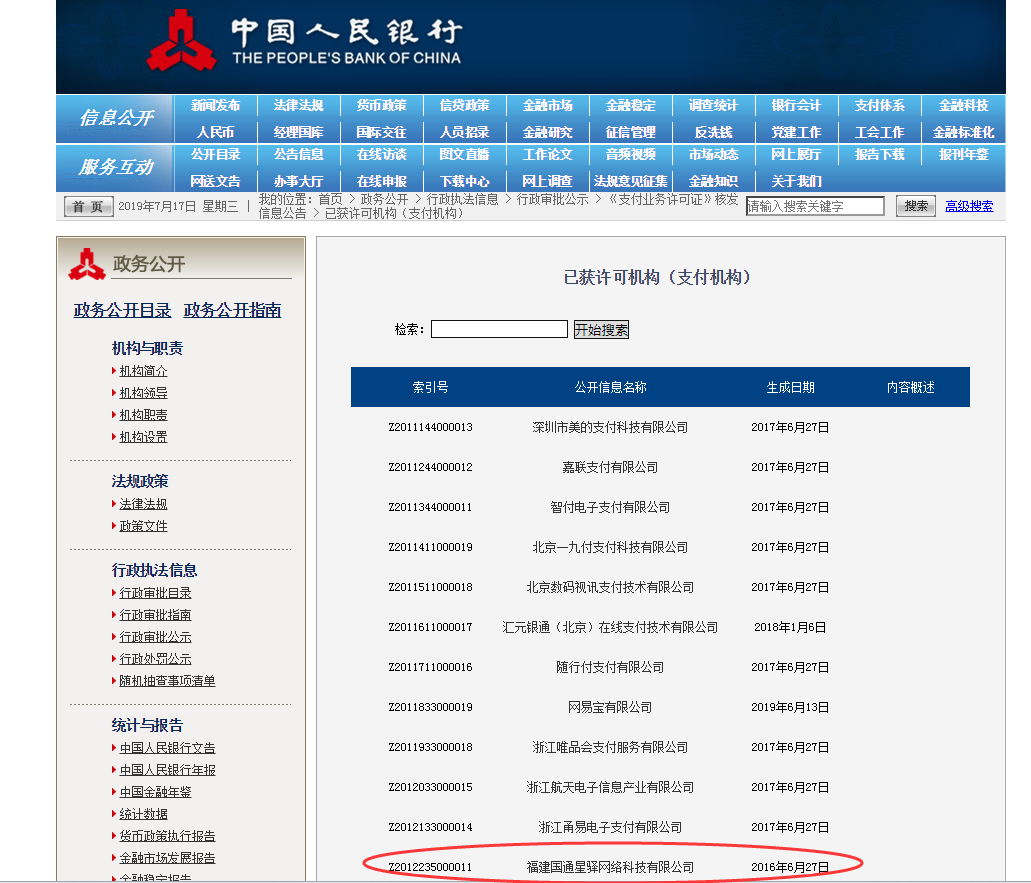Open 政务公开指南 link in sidebar
The width and height of the screenshot is (1031, 883).
point(232,310)
